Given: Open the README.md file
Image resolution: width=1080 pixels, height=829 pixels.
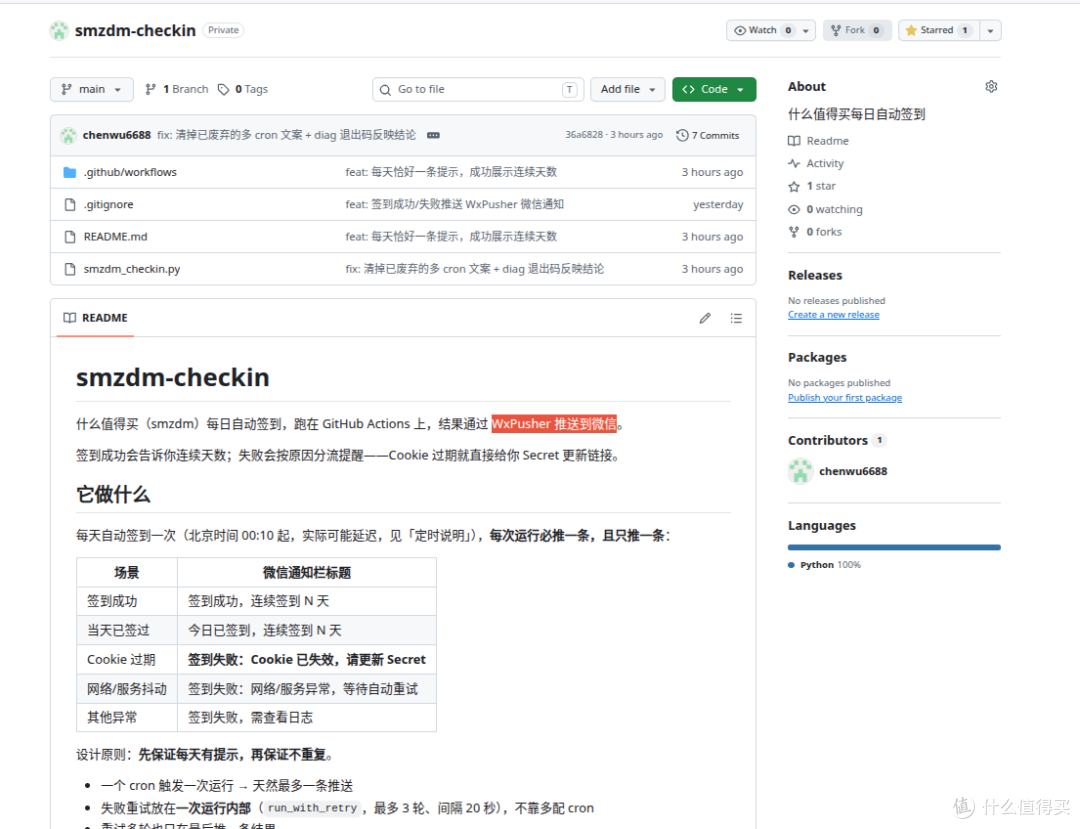Looking at the screenshot, I should point(116,237).
